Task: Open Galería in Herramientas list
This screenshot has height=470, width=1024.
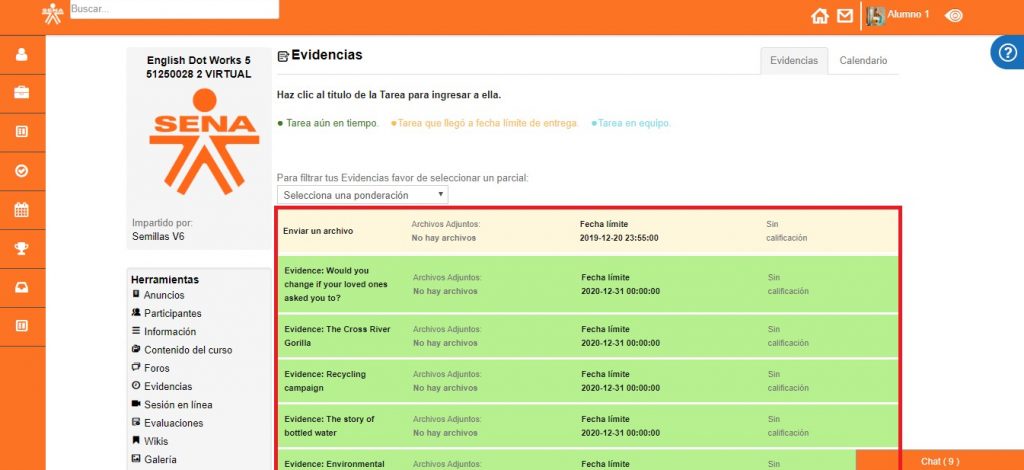Action: coord(160,460)
